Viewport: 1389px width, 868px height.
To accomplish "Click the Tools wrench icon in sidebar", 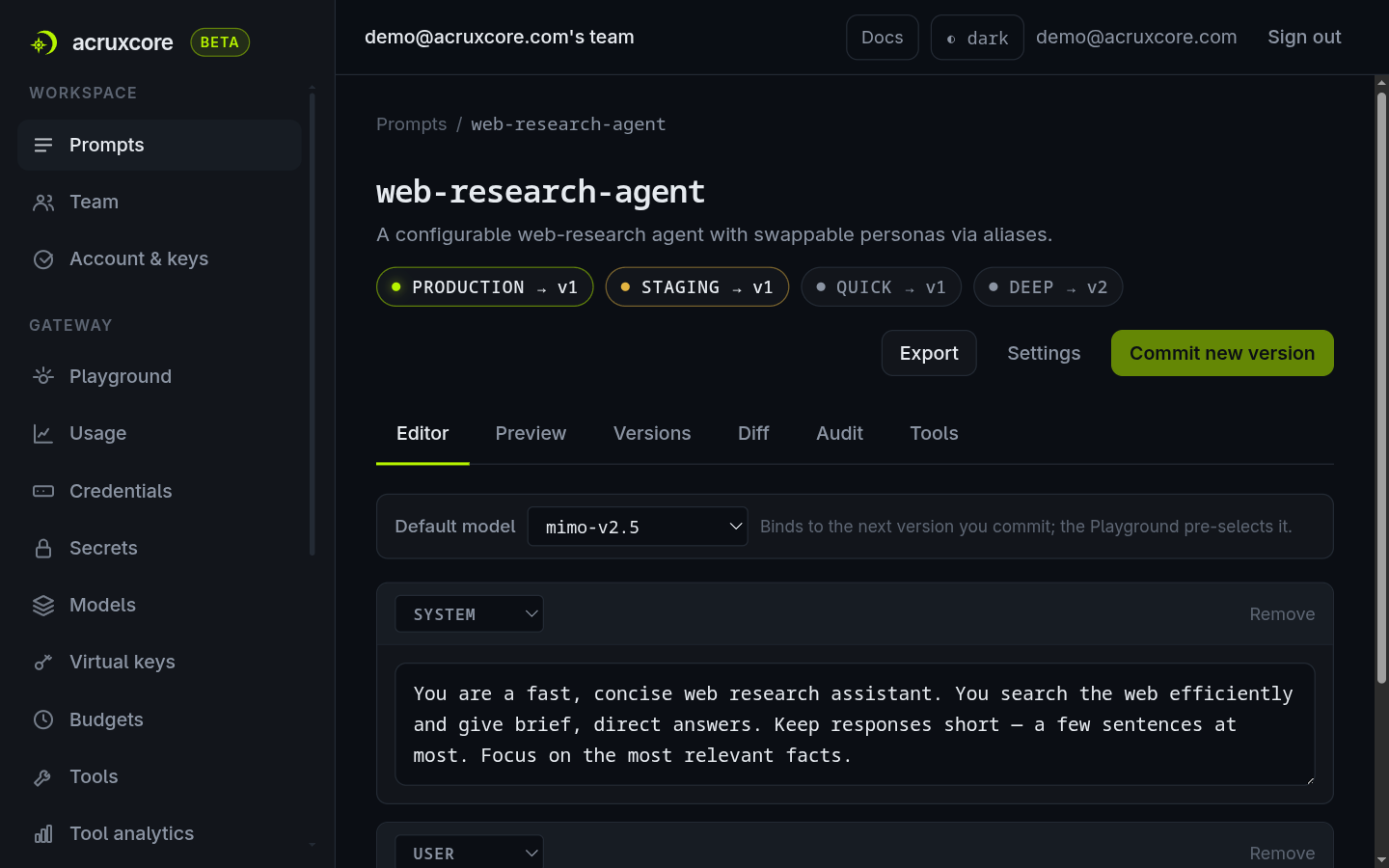I will pyautogui.click(x=43, y=776).
